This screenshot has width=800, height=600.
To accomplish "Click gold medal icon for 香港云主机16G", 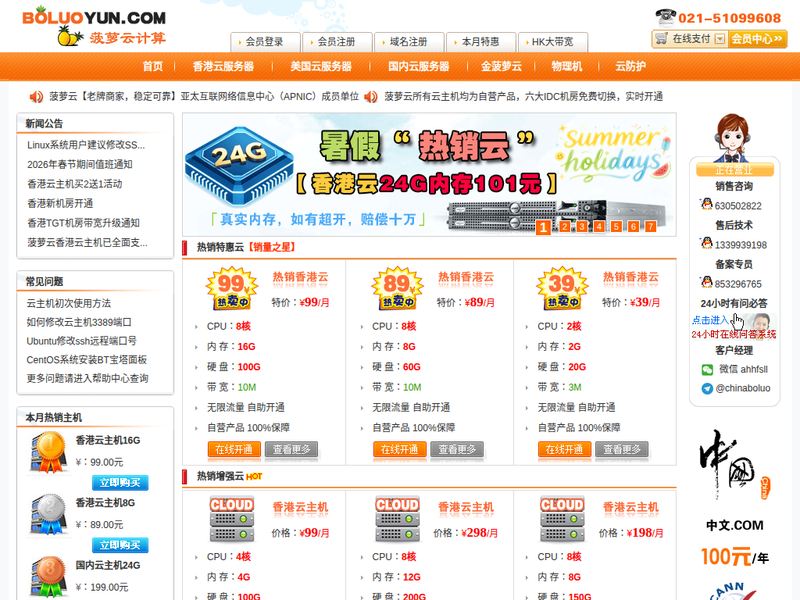I will pos(49,453).
